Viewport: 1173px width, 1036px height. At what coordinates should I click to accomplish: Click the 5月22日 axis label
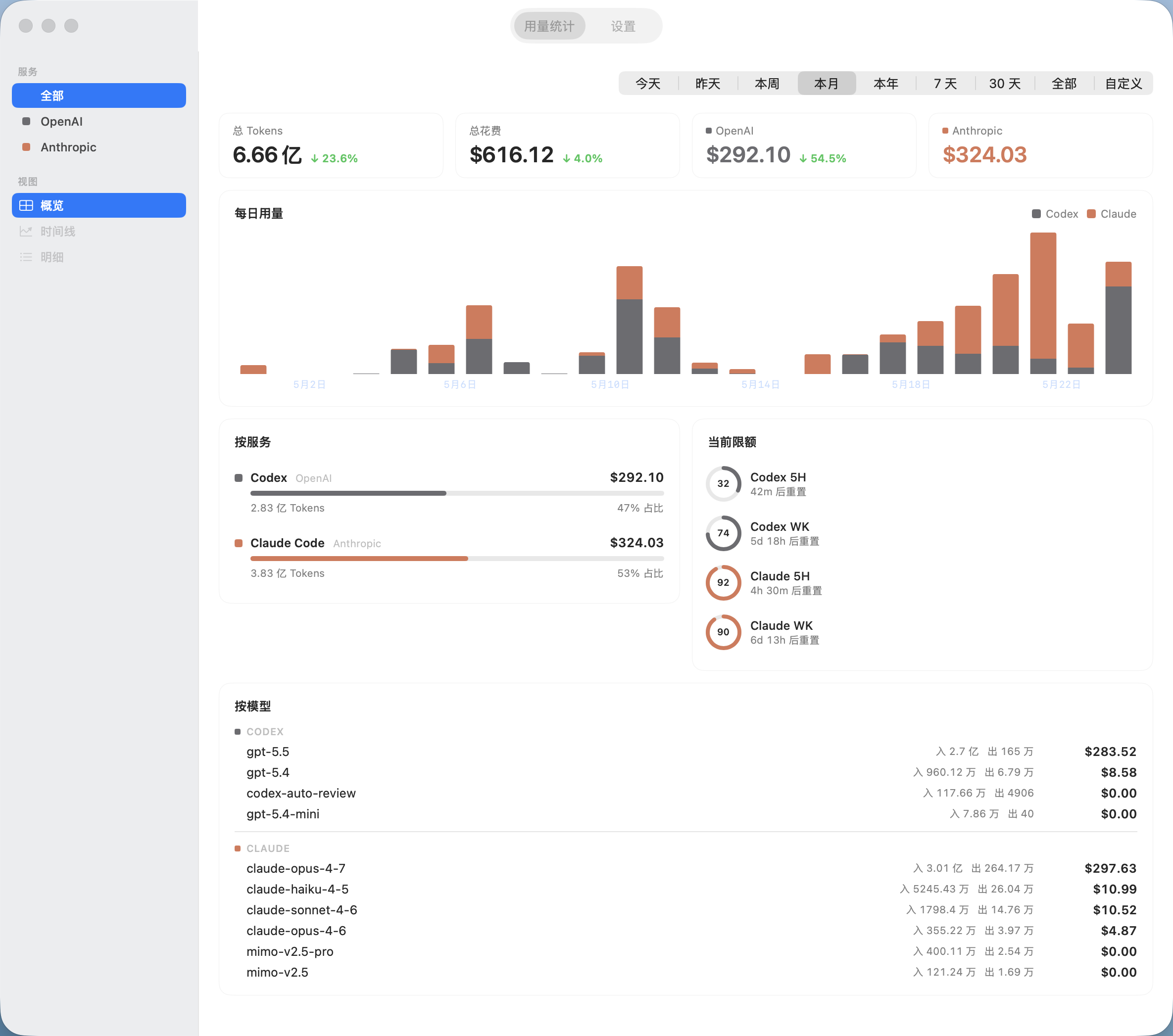click(1062, 384)
